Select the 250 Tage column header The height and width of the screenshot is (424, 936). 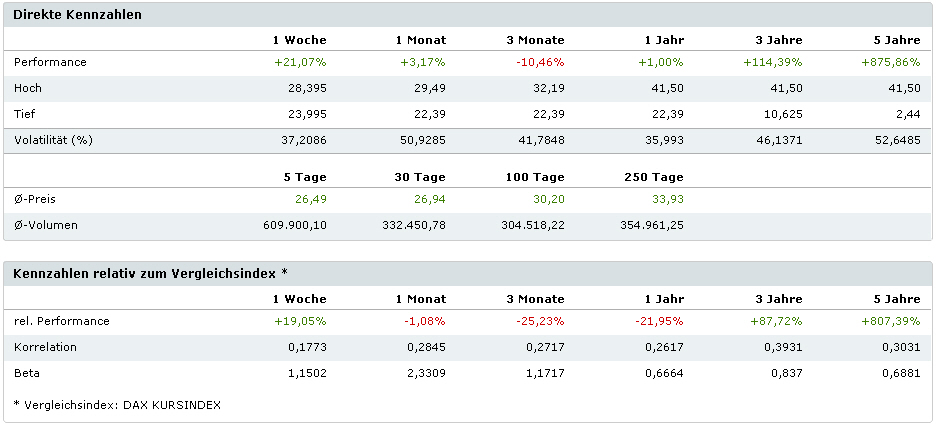(654, 177)
